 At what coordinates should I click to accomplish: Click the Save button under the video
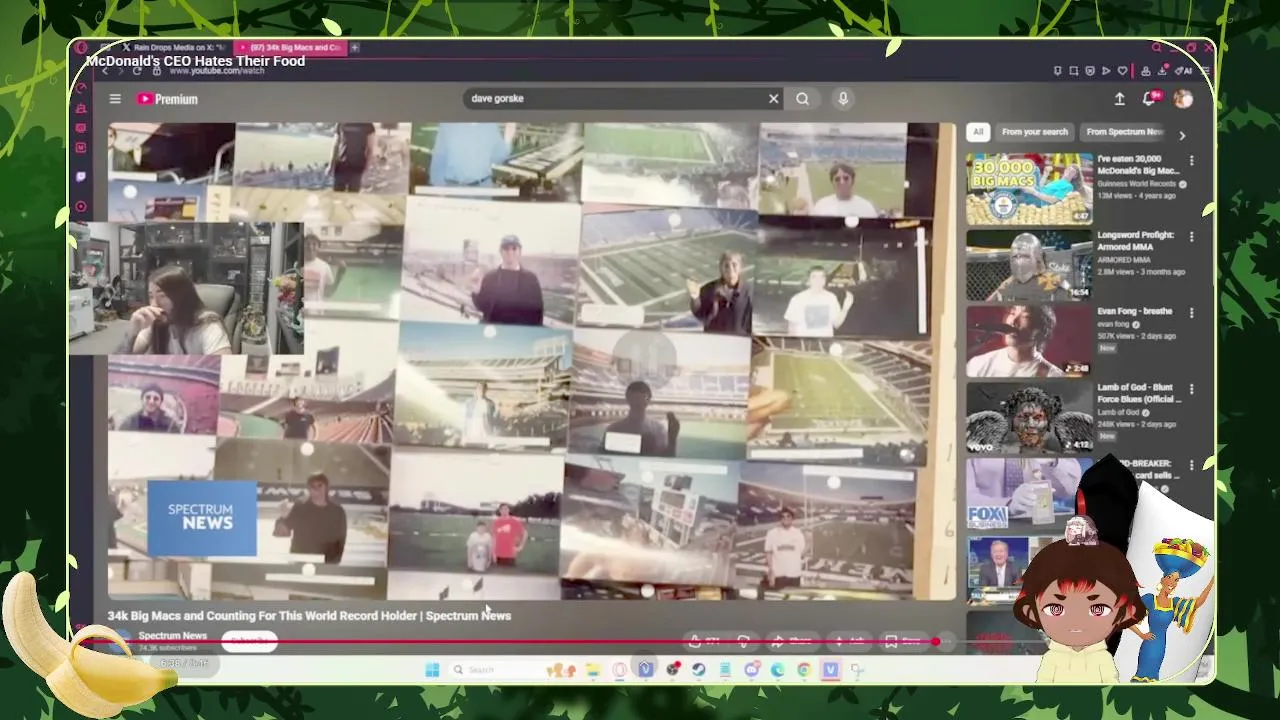(x=903, y=641)
